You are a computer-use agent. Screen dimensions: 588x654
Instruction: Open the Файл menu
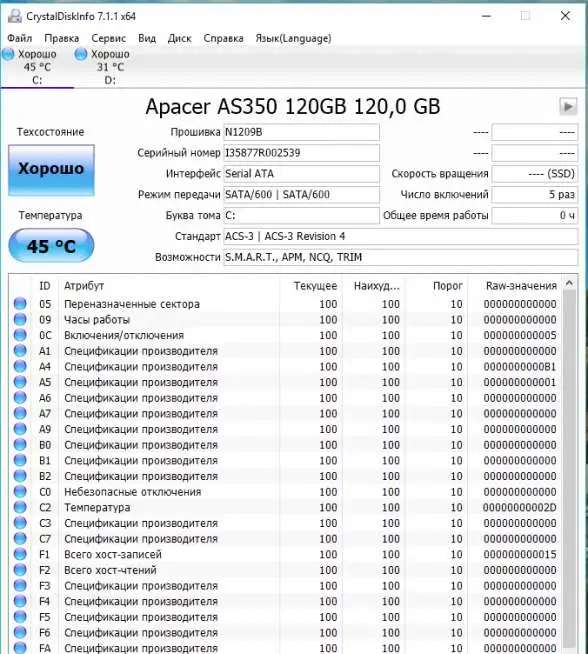[x=20, y=38]
